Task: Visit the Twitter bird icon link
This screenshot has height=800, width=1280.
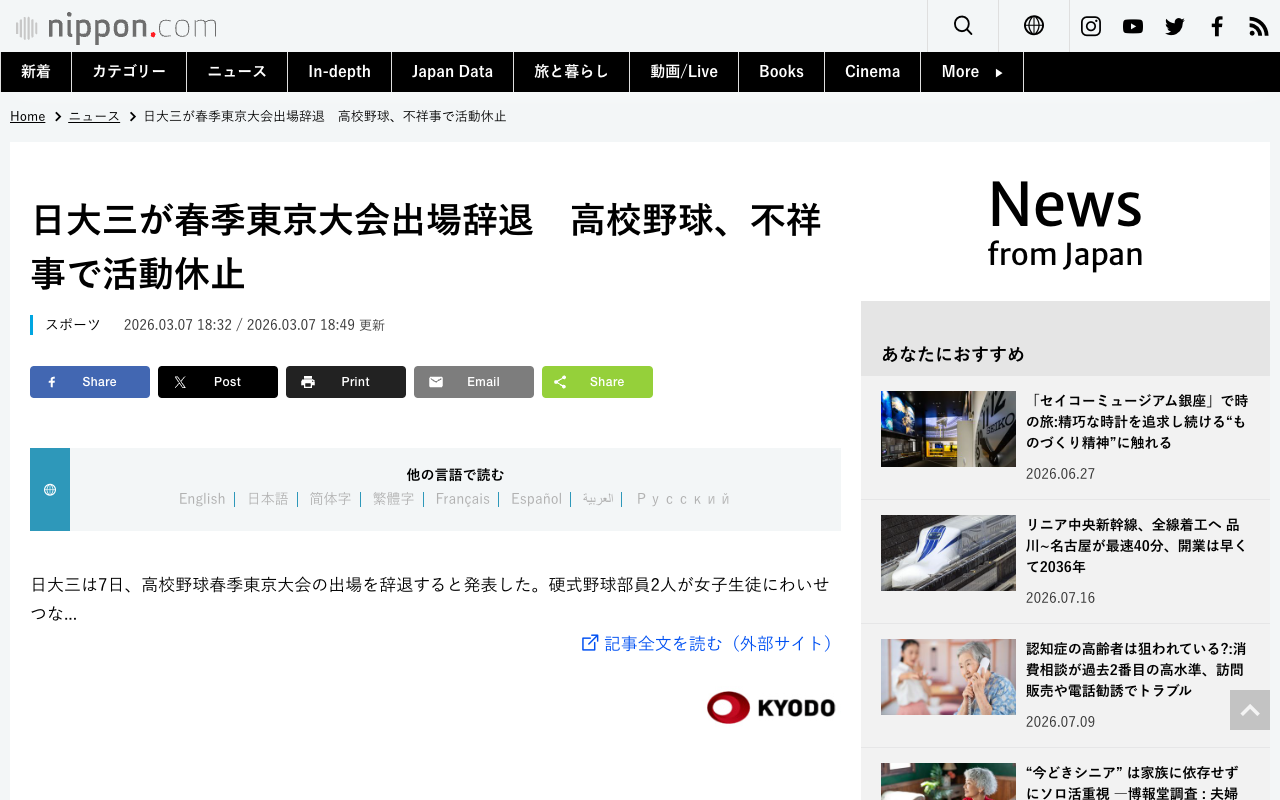Action: pyautogui.click(x=1175, y=26)
